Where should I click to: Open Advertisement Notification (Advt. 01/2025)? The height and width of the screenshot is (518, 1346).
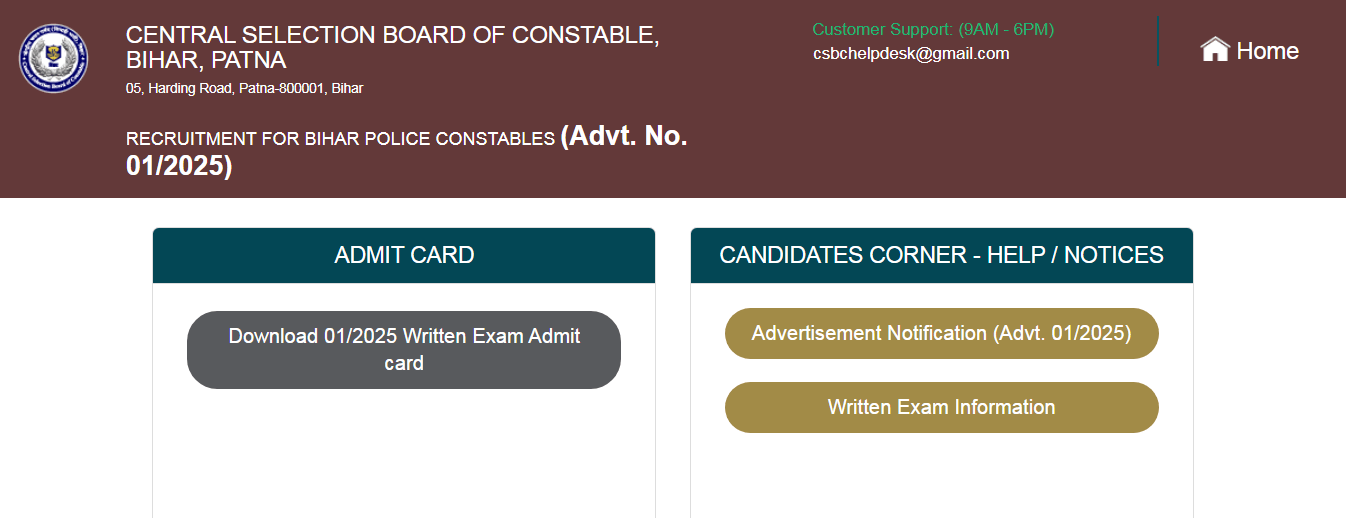coord(941,334)
